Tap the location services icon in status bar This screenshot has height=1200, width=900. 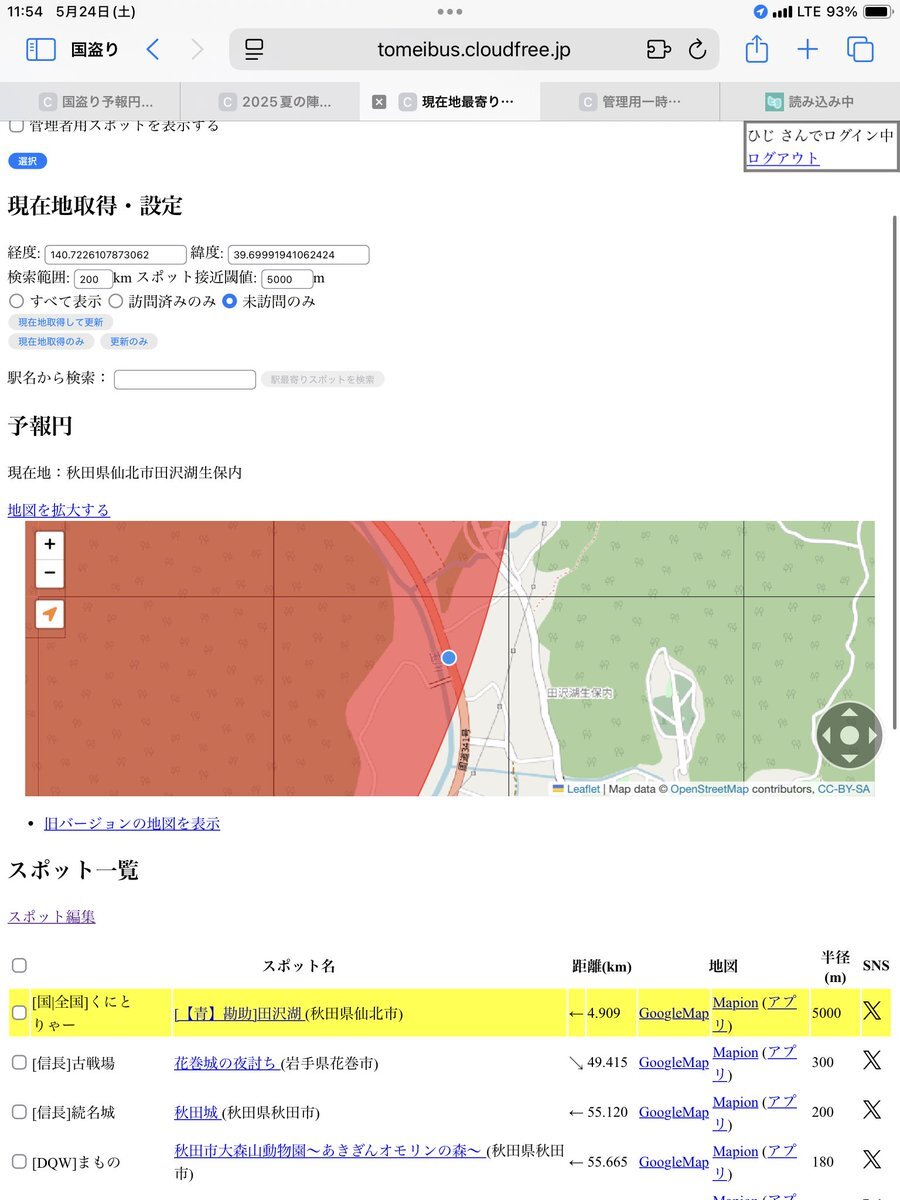(760, 12)
